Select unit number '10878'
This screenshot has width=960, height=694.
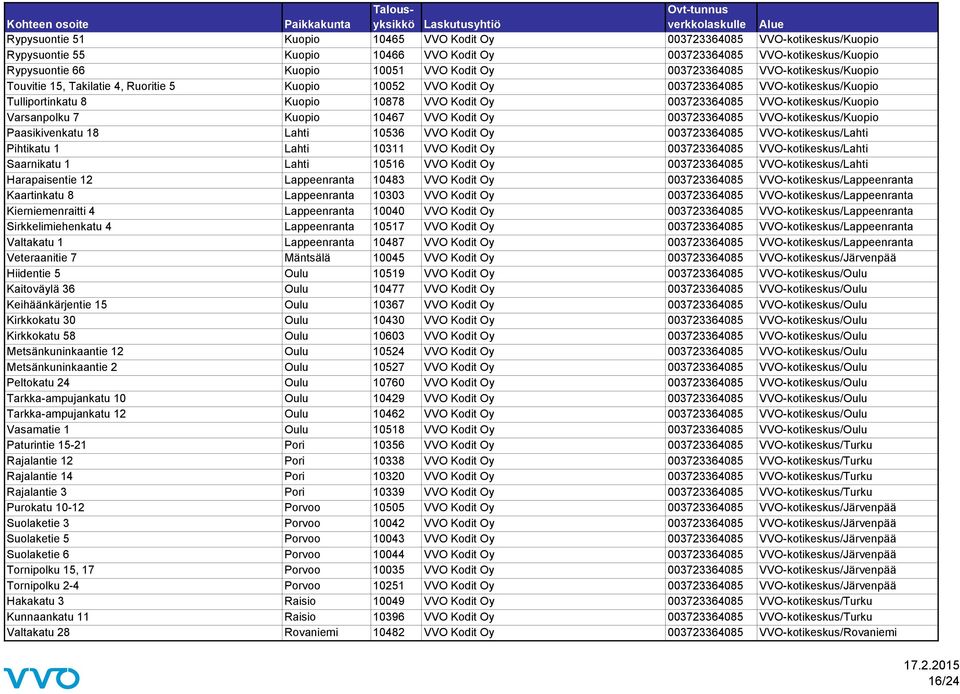coord(389,102)
